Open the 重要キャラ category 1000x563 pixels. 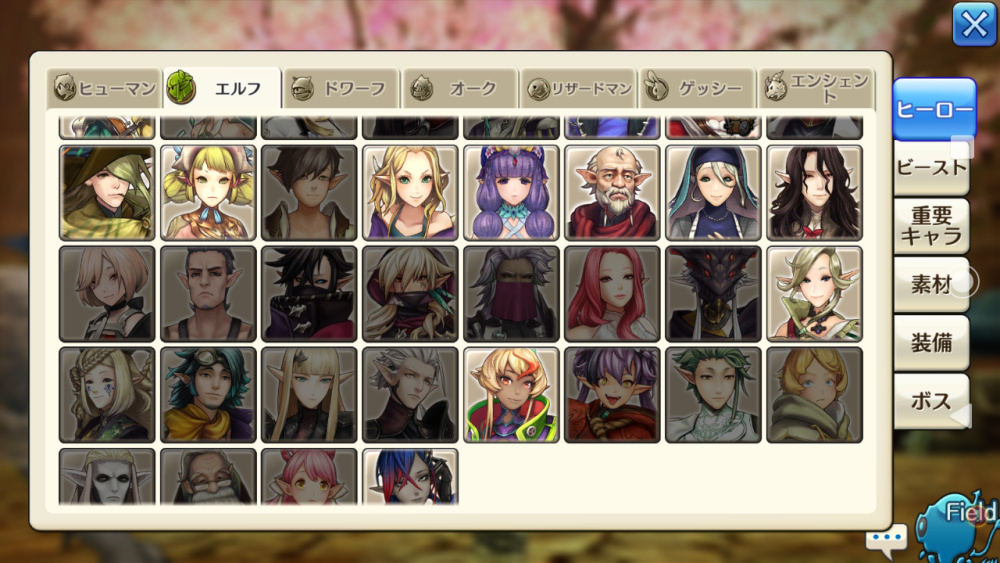coord(931,226)
